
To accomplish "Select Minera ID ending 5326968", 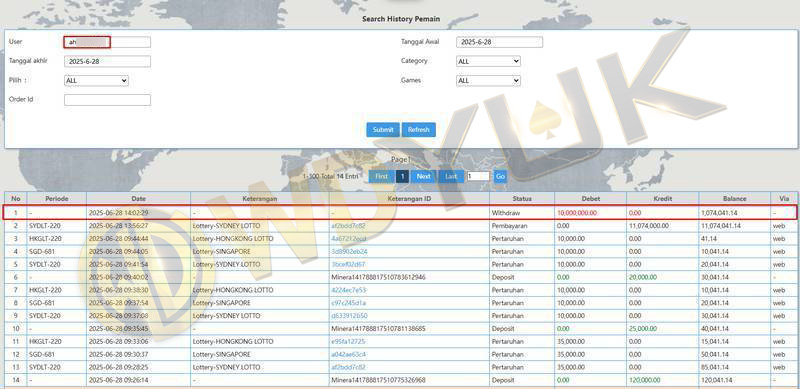I will point(378,380).
